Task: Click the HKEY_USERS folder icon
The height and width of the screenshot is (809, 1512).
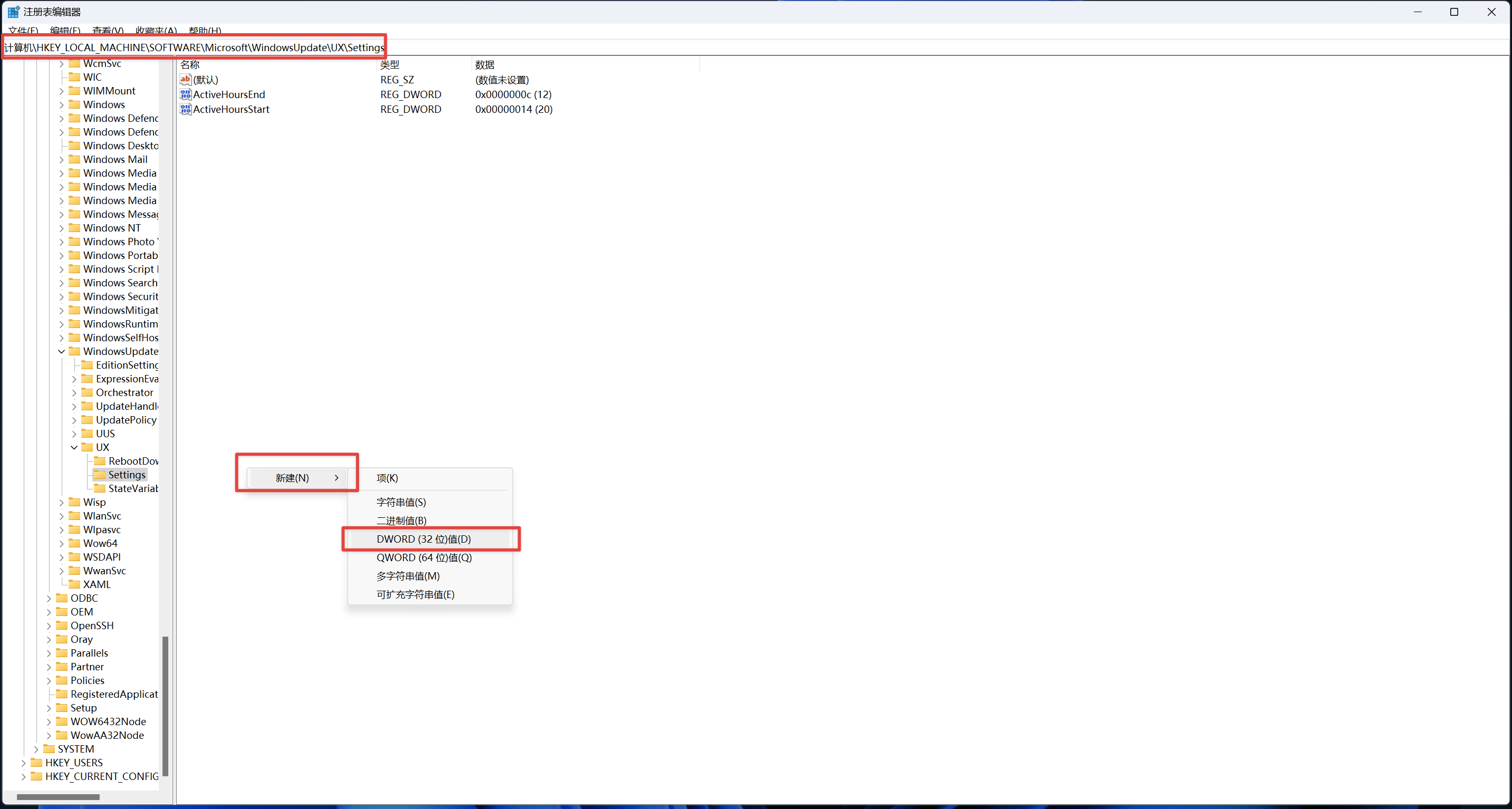Action: pyautogui.click(x=36, y=763)
